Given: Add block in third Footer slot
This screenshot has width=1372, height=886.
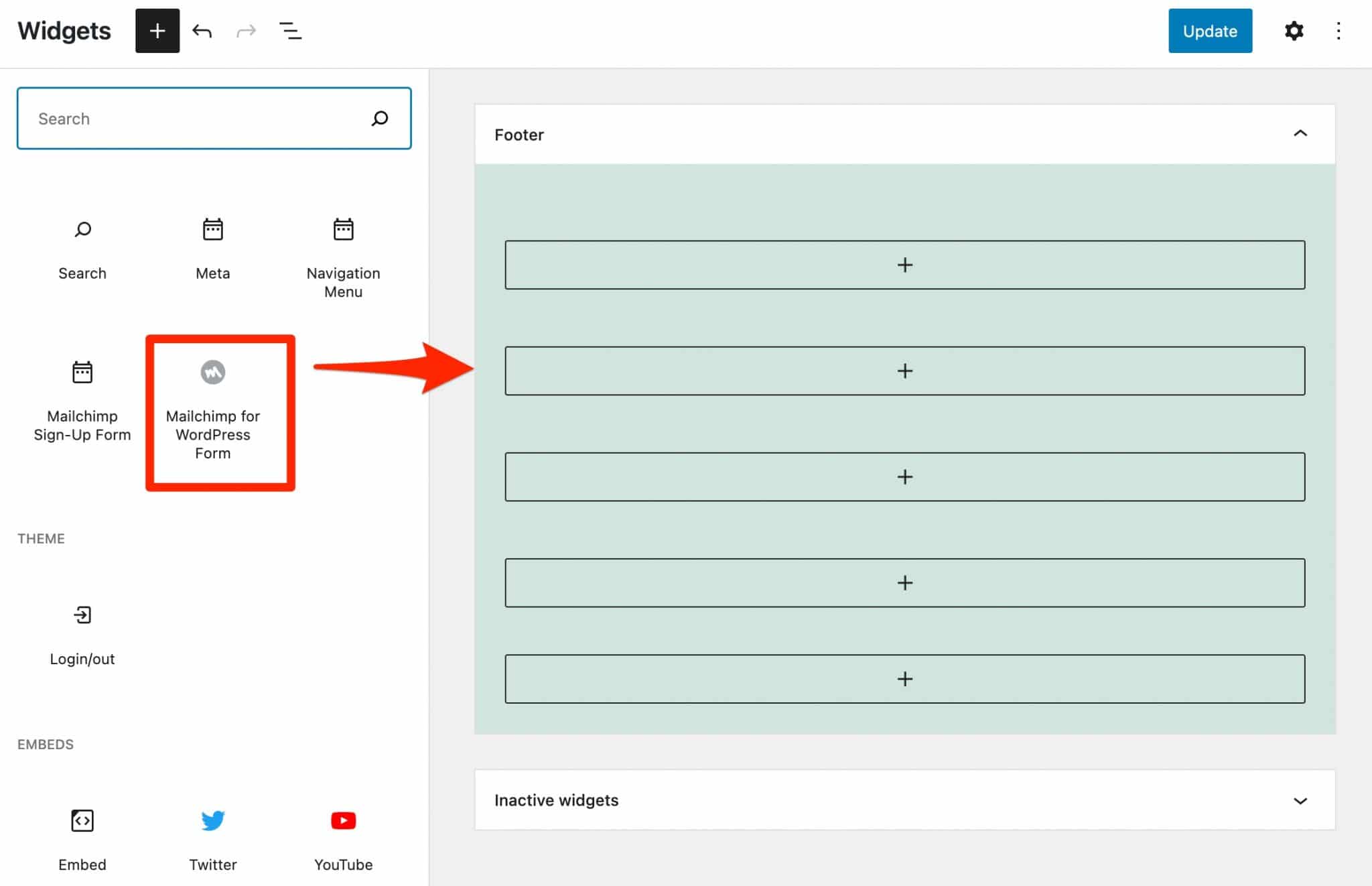Looking at the screenshot, I should [904, 477].
